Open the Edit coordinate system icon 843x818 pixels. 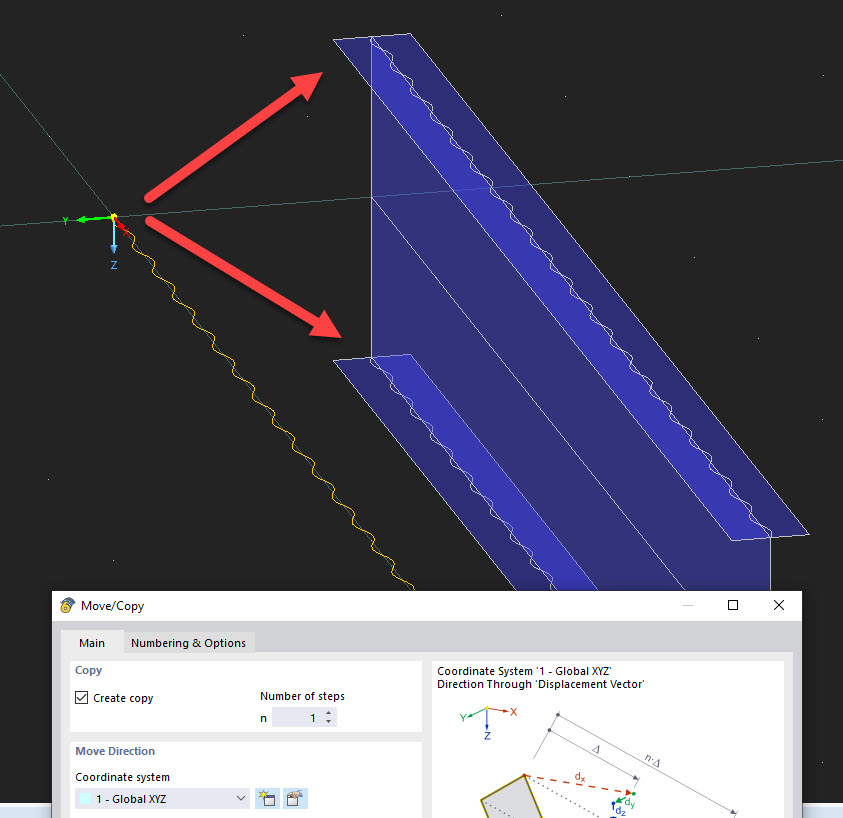(294, 798)
